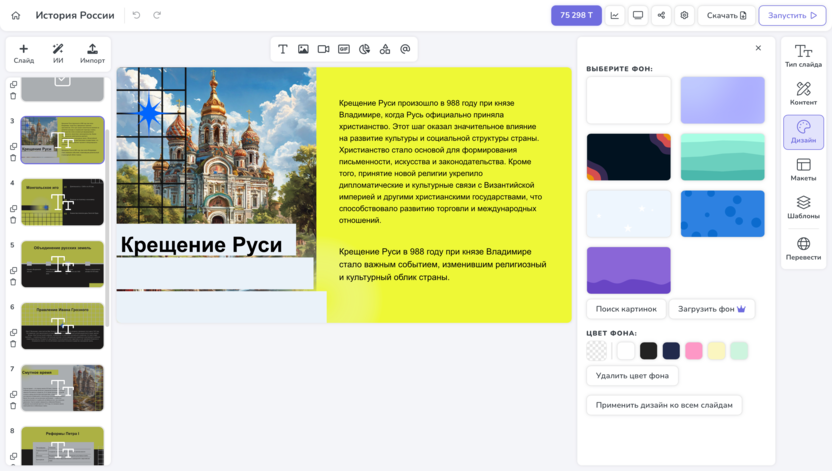Open presentation settings gear

[684, 15]
